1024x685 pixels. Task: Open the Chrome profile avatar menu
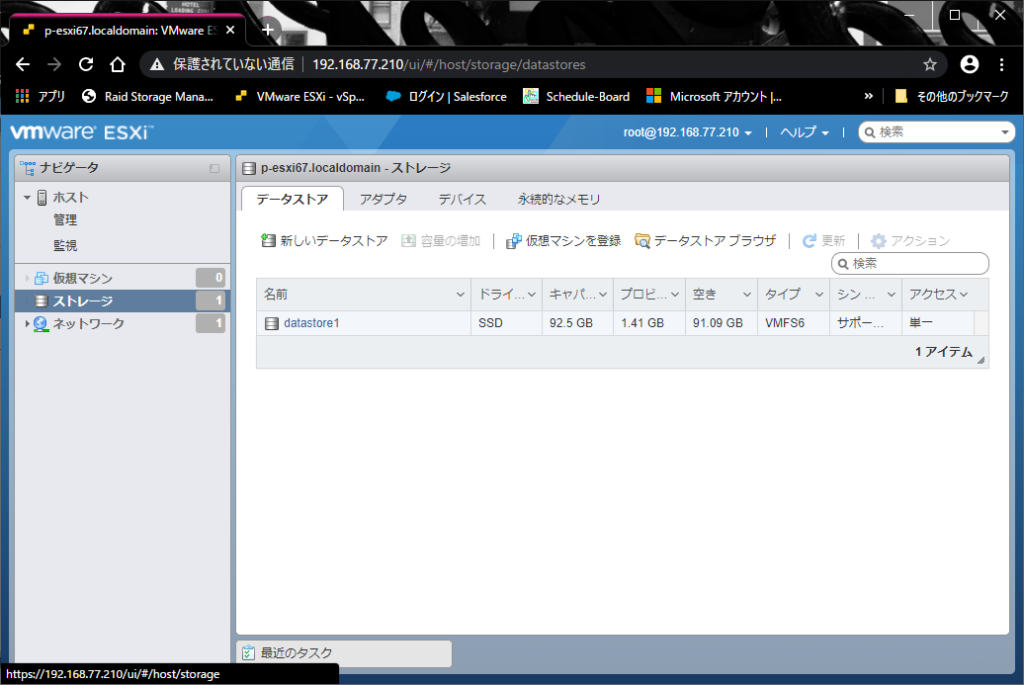969,64
